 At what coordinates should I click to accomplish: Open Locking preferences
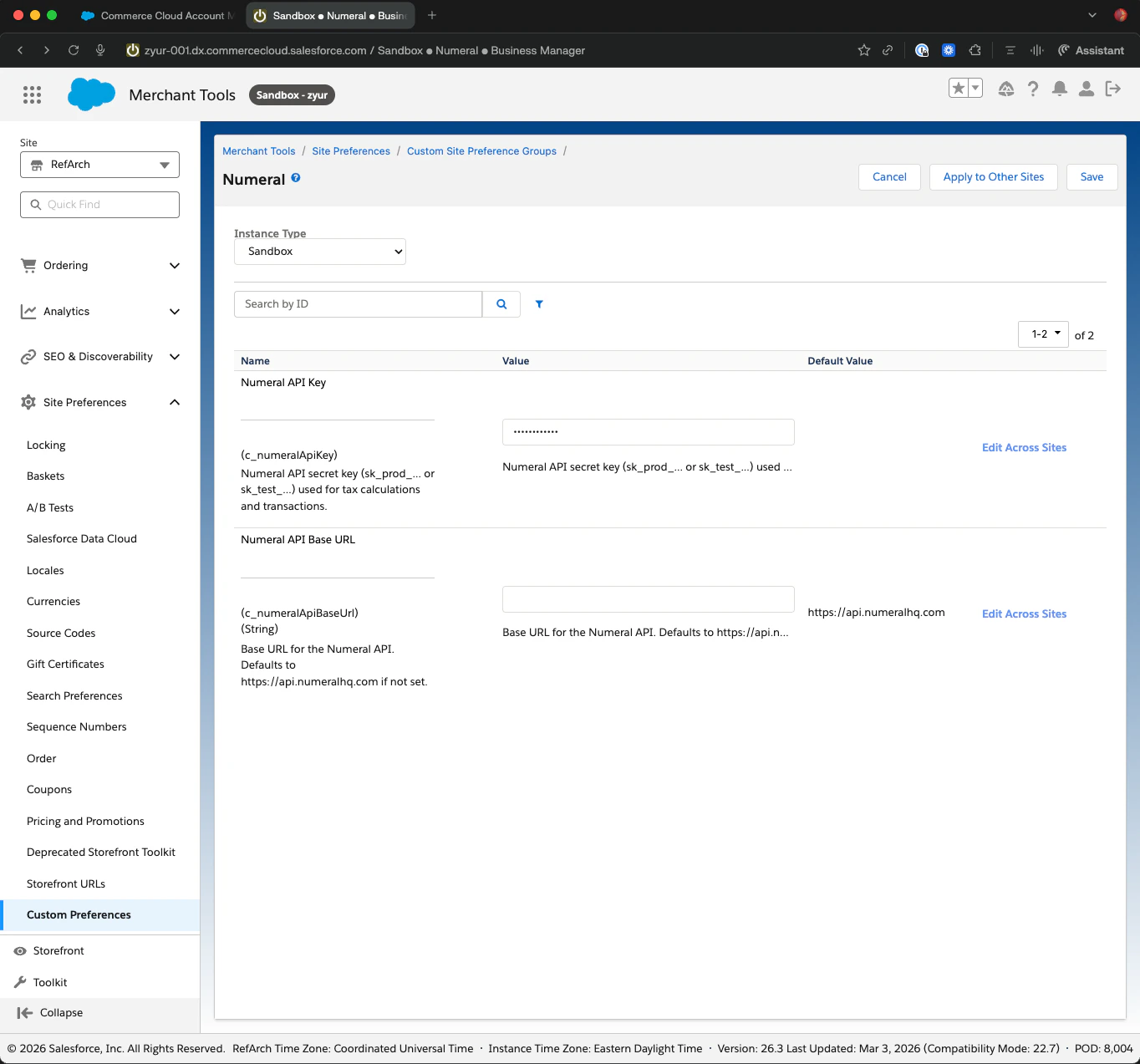pos(46,445)
